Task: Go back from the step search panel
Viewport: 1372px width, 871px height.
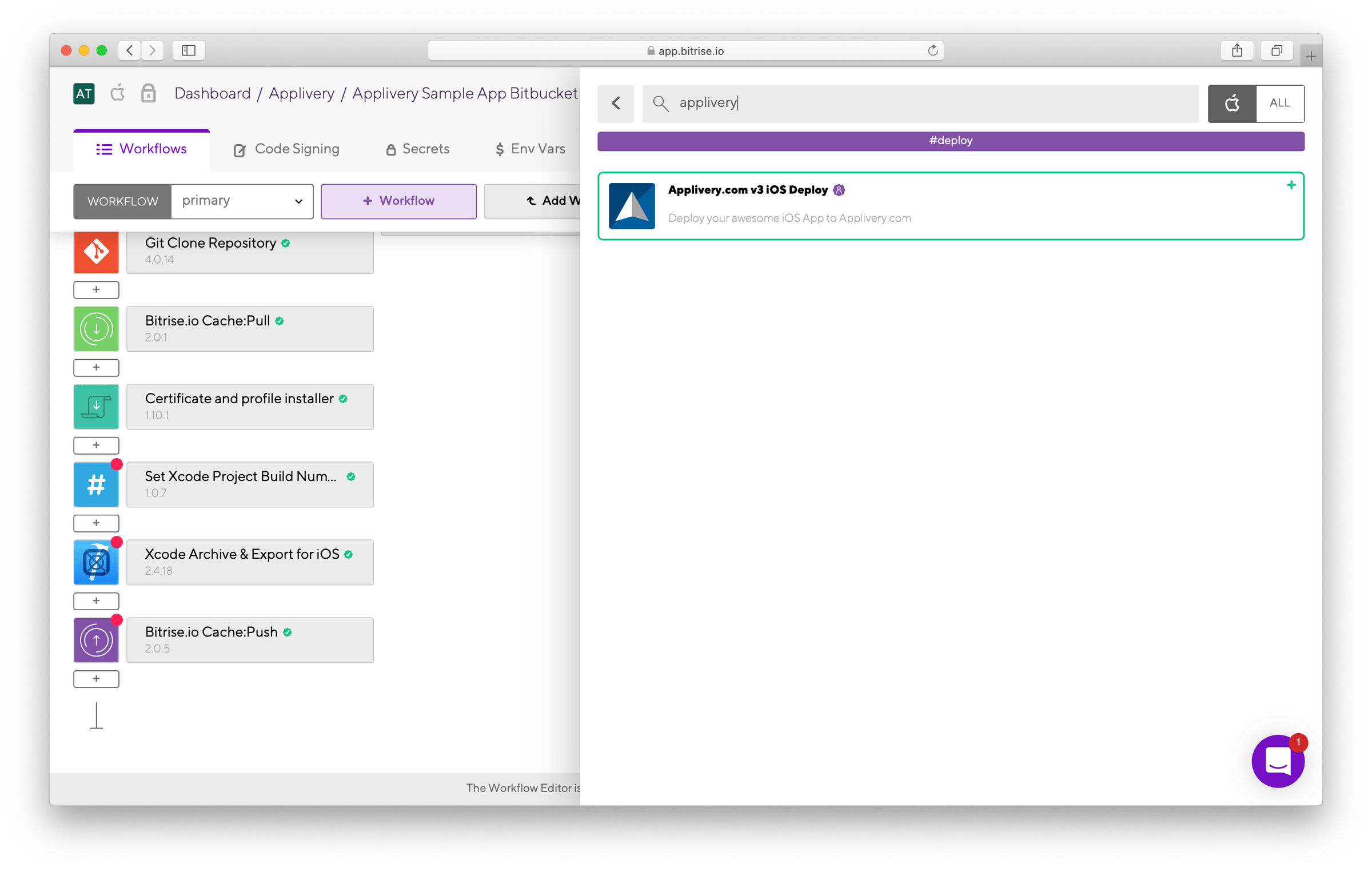Action: pyautogui.click(x=616, y=104)
